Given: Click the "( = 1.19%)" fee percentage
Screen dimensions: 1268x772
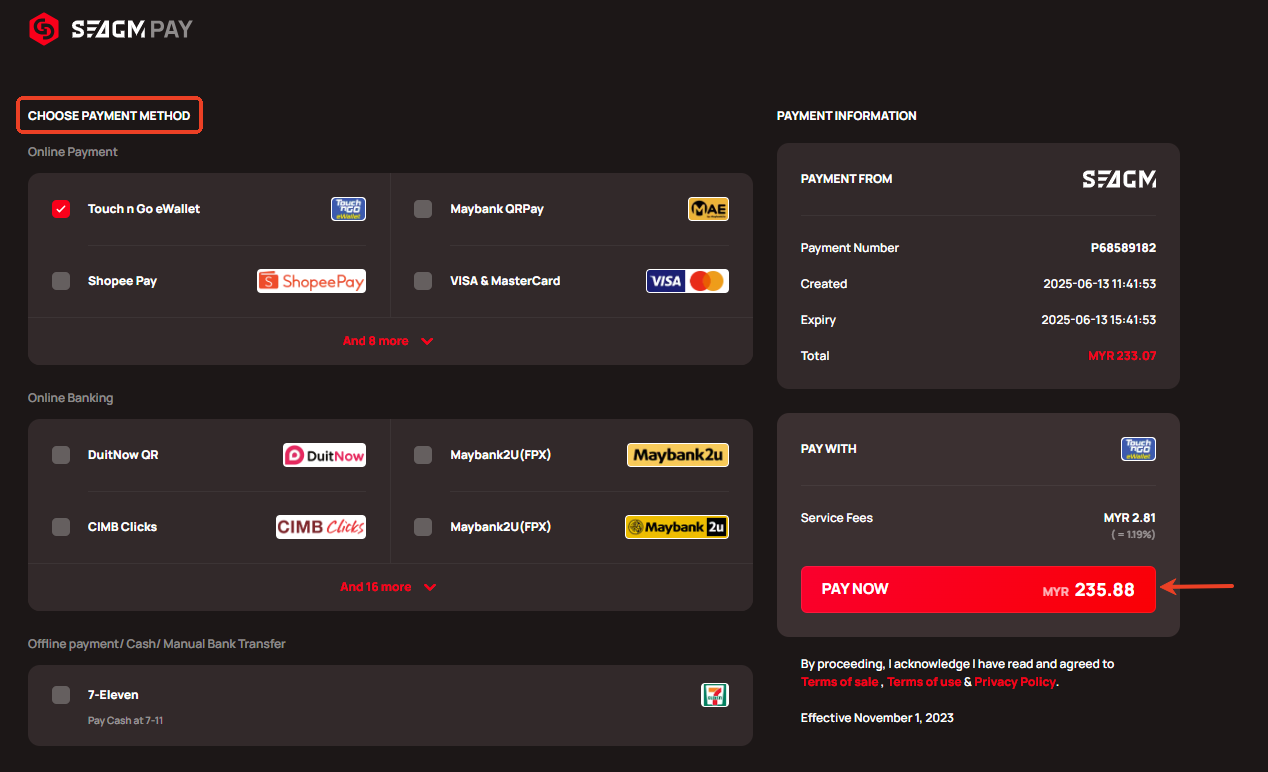Looking at the screenshot, I should (x=1133, y=535).
